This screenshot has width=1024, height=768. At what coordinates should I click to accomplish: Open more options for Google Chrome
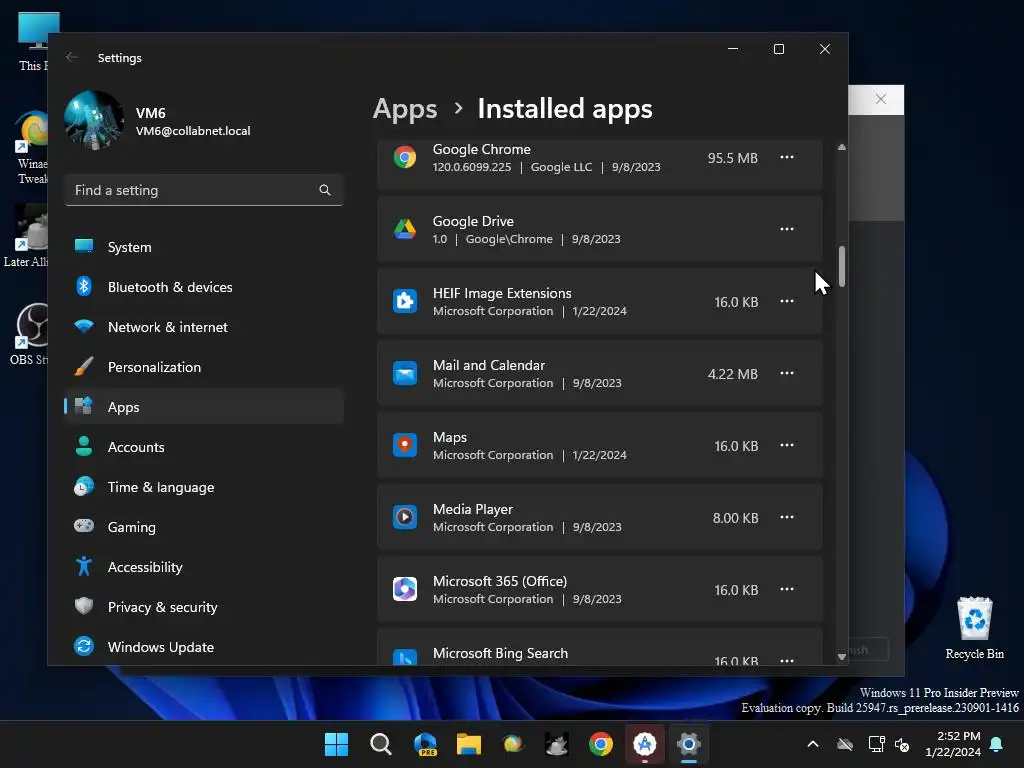pyautogui.click(x=787, y=157)
